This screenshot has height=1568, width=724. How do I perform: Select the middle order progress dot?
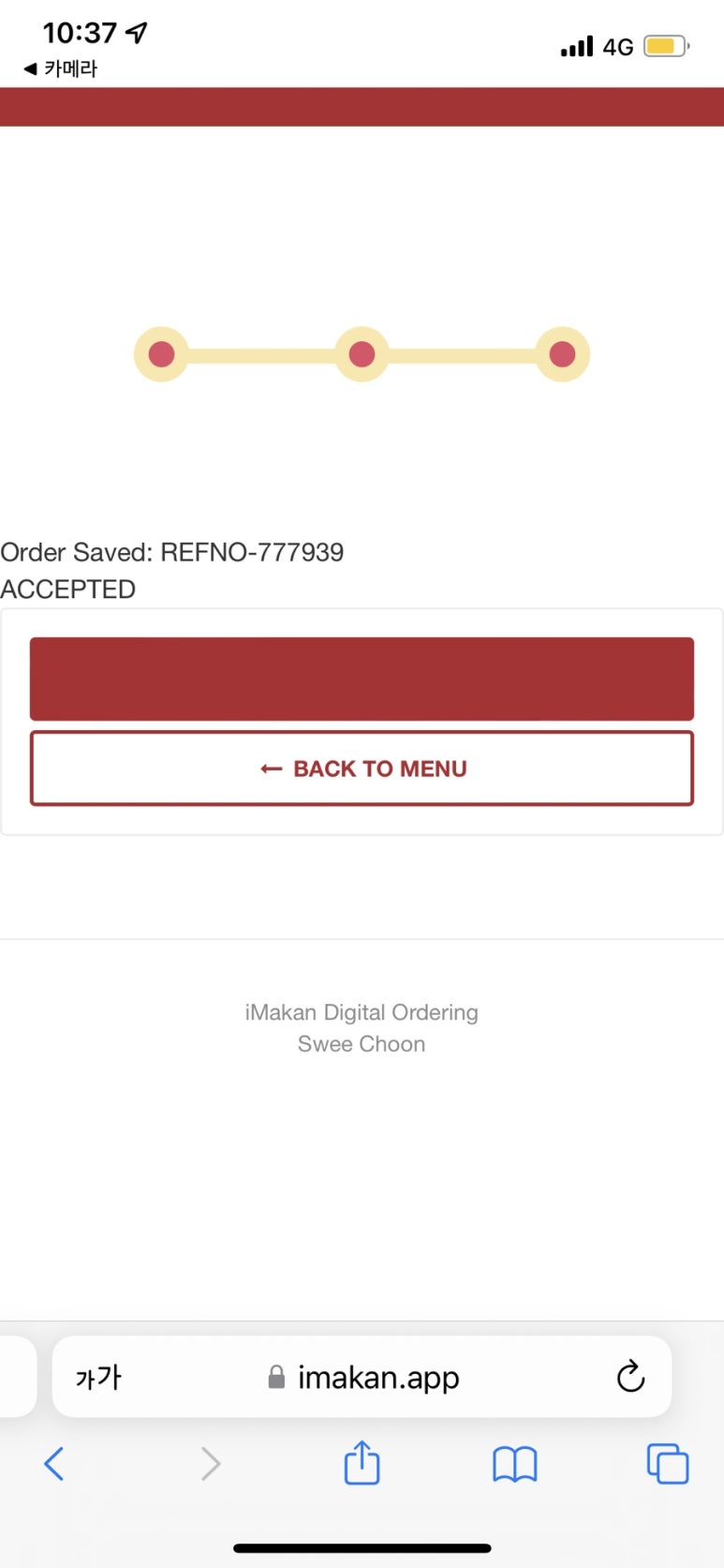coord(362,354)
